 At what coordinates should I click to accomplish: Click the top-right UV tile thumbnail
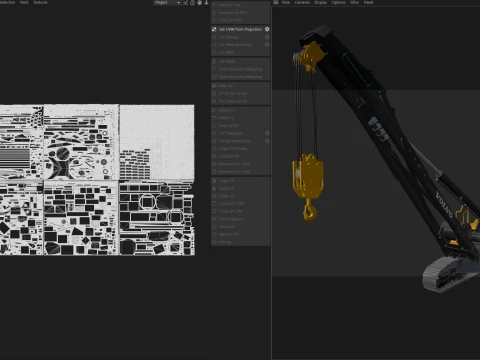point(157,142)
